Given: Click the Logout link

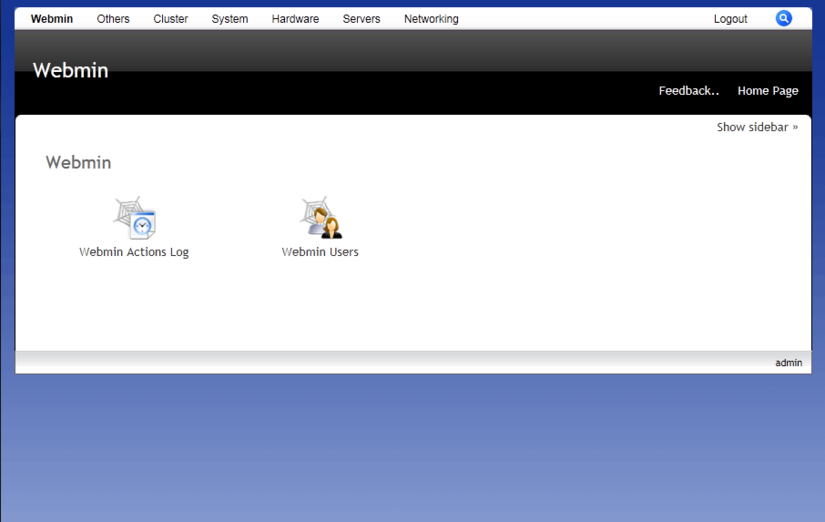Looking at the screenshot, I should [x=730, y=19].
